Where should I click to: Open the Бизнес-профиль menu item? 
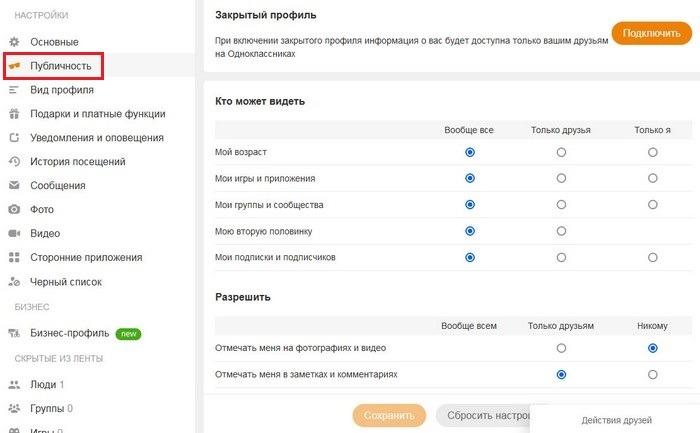click(70, 333)
